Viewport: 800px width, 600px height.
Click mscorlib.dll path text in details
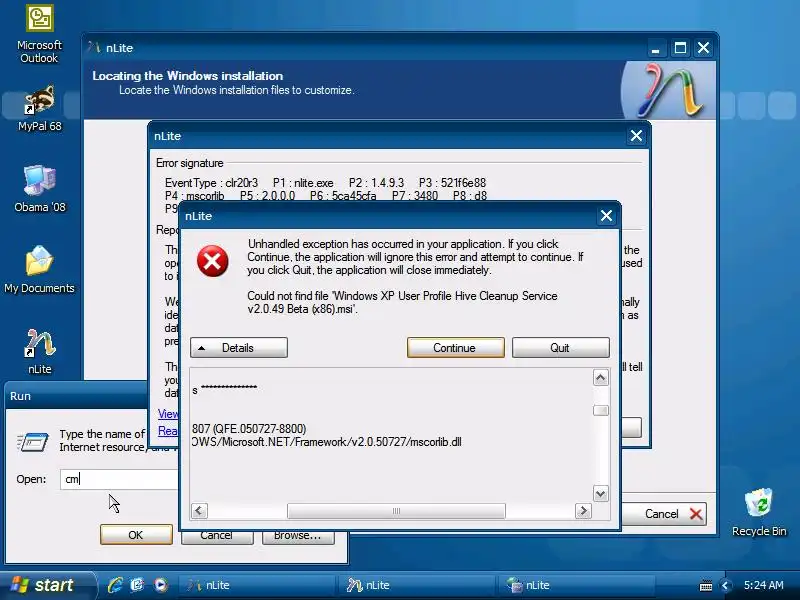pyautogui.click(x=327, y=442)
